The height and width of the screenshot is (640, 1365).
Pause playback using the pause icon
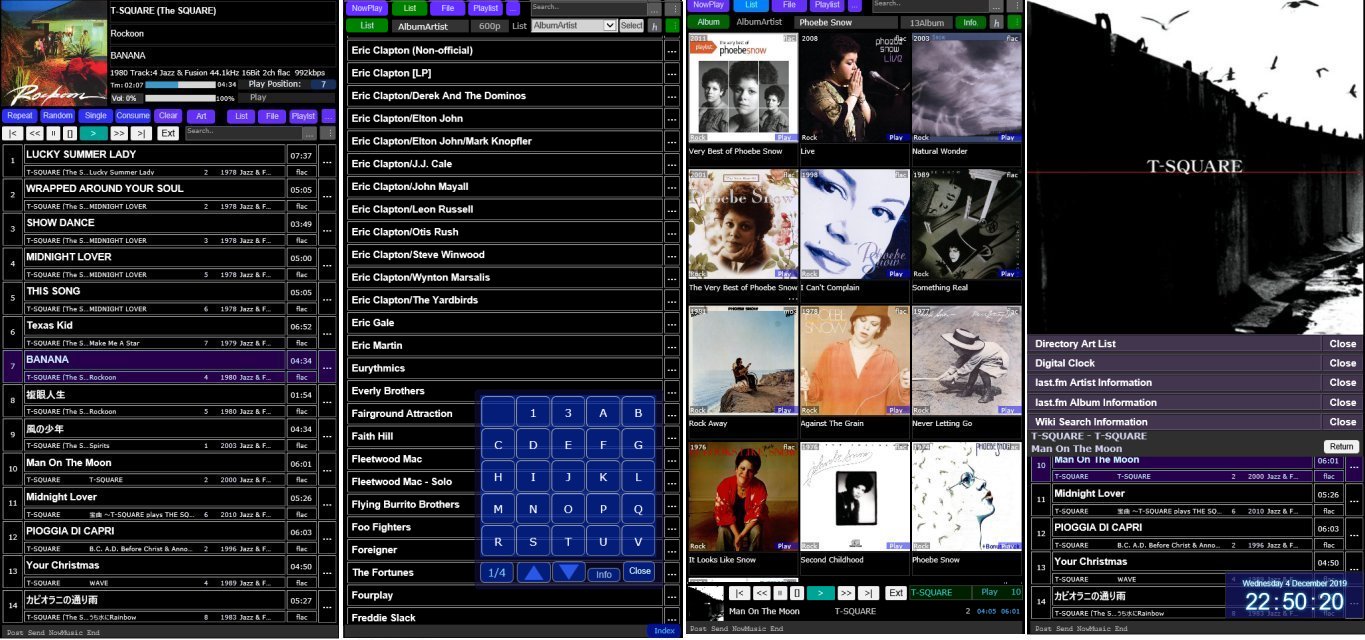(x=54, y=133)
